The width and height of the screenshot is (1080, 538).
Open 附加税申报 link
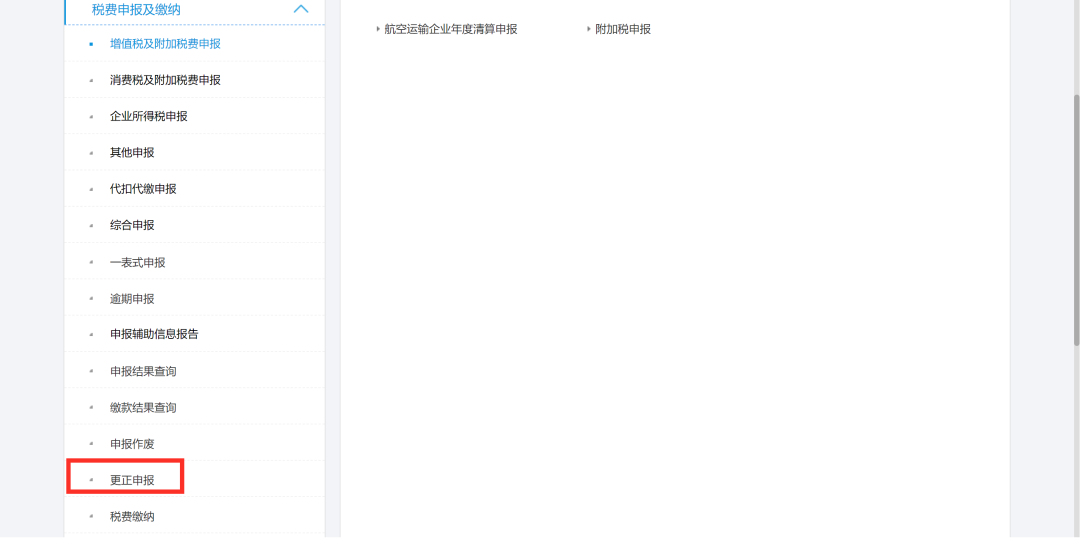pyautogui.click(x=623, y=29)
